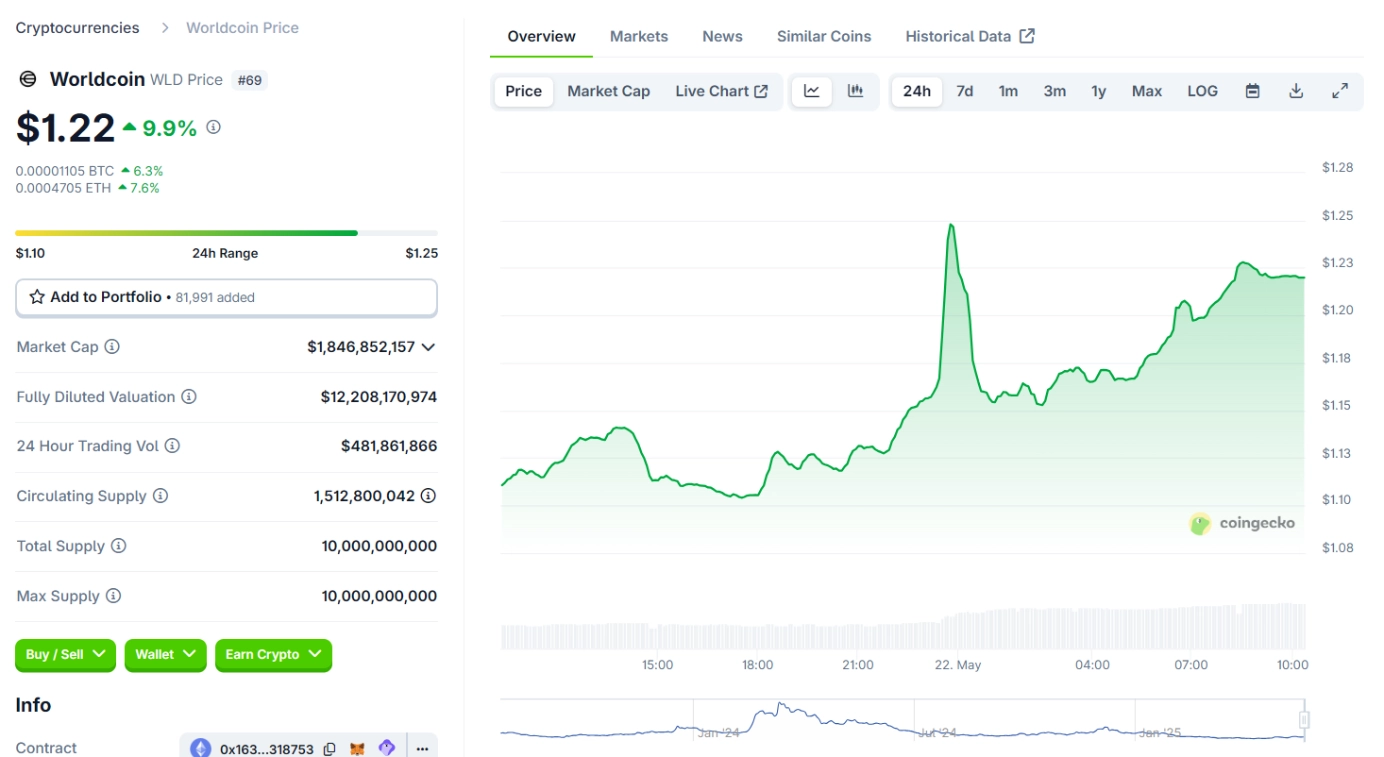Screen dimensions: 1384x757
Task: Grab the range navigator right handle
Action: click(x=1304, y=720)
